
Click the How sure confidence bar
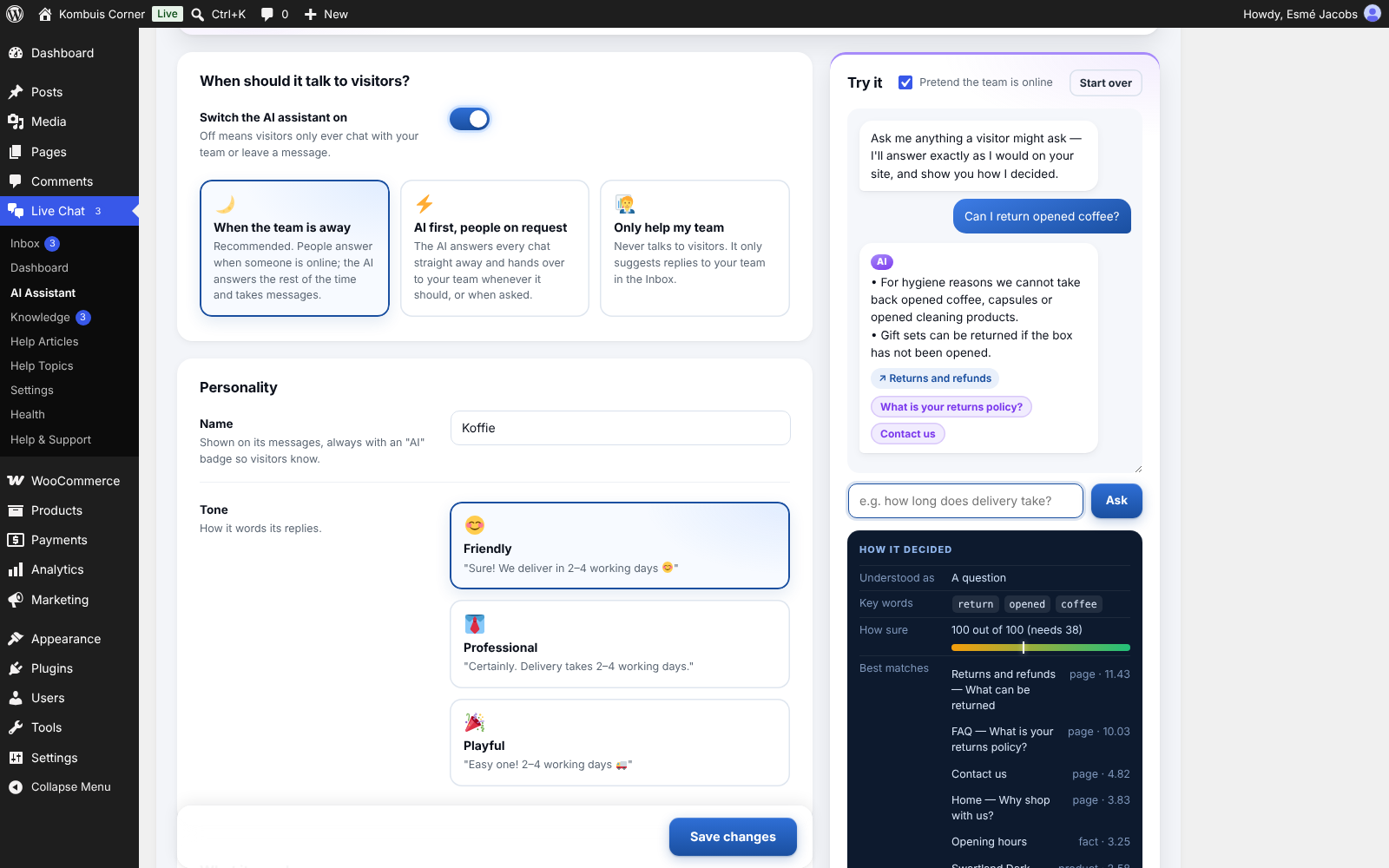click(1041, 648)
